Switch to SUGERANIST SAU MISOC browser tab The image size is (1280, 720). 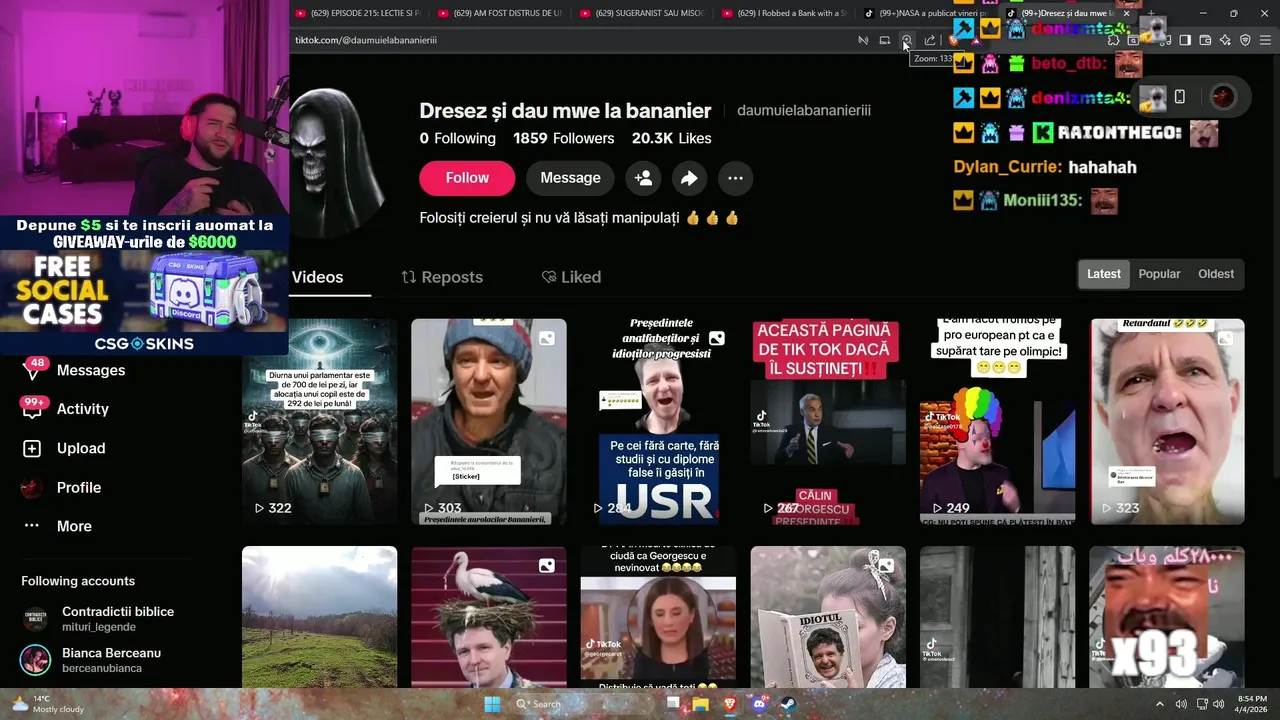[644, 13]
